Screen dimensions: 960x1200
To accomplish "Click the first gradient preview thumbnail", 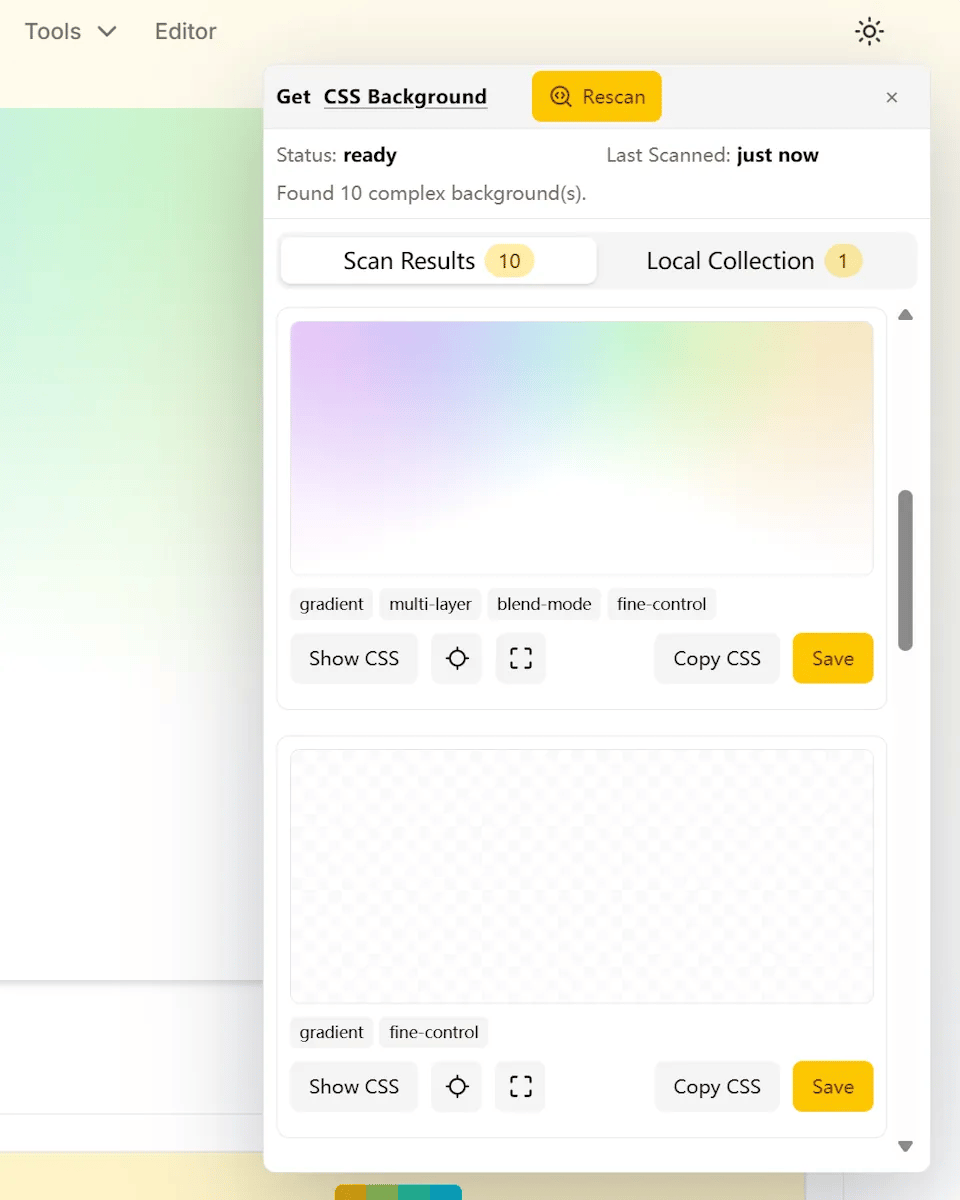I will pyautogui.click(x=581, y=446).
